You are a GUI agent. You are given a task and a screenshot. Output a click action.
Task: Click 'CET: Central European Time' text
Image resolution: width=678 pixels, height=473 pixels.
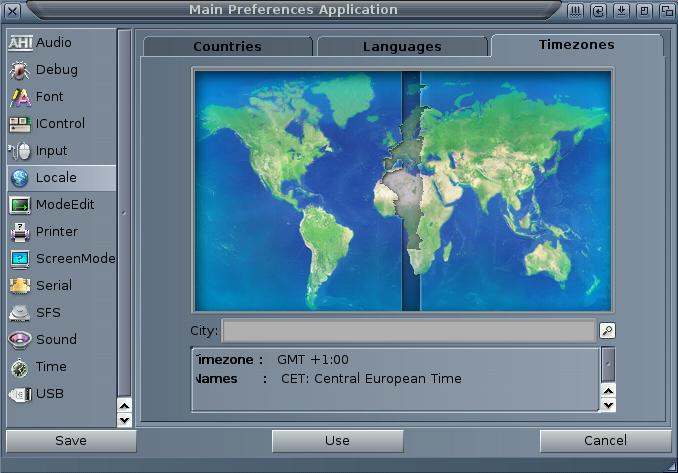(371, 379)
